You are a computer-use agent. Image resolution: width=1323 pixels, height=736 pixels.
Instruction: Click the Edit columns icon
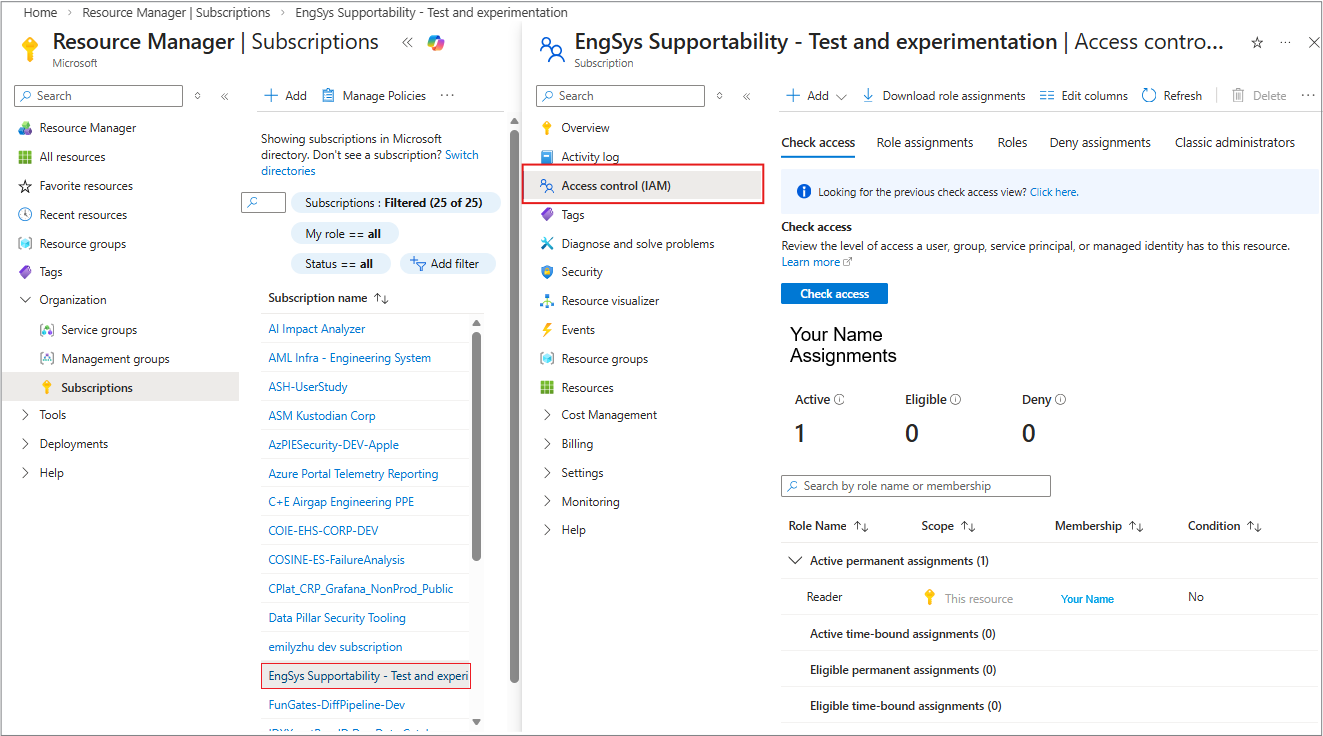[1047, 96]
